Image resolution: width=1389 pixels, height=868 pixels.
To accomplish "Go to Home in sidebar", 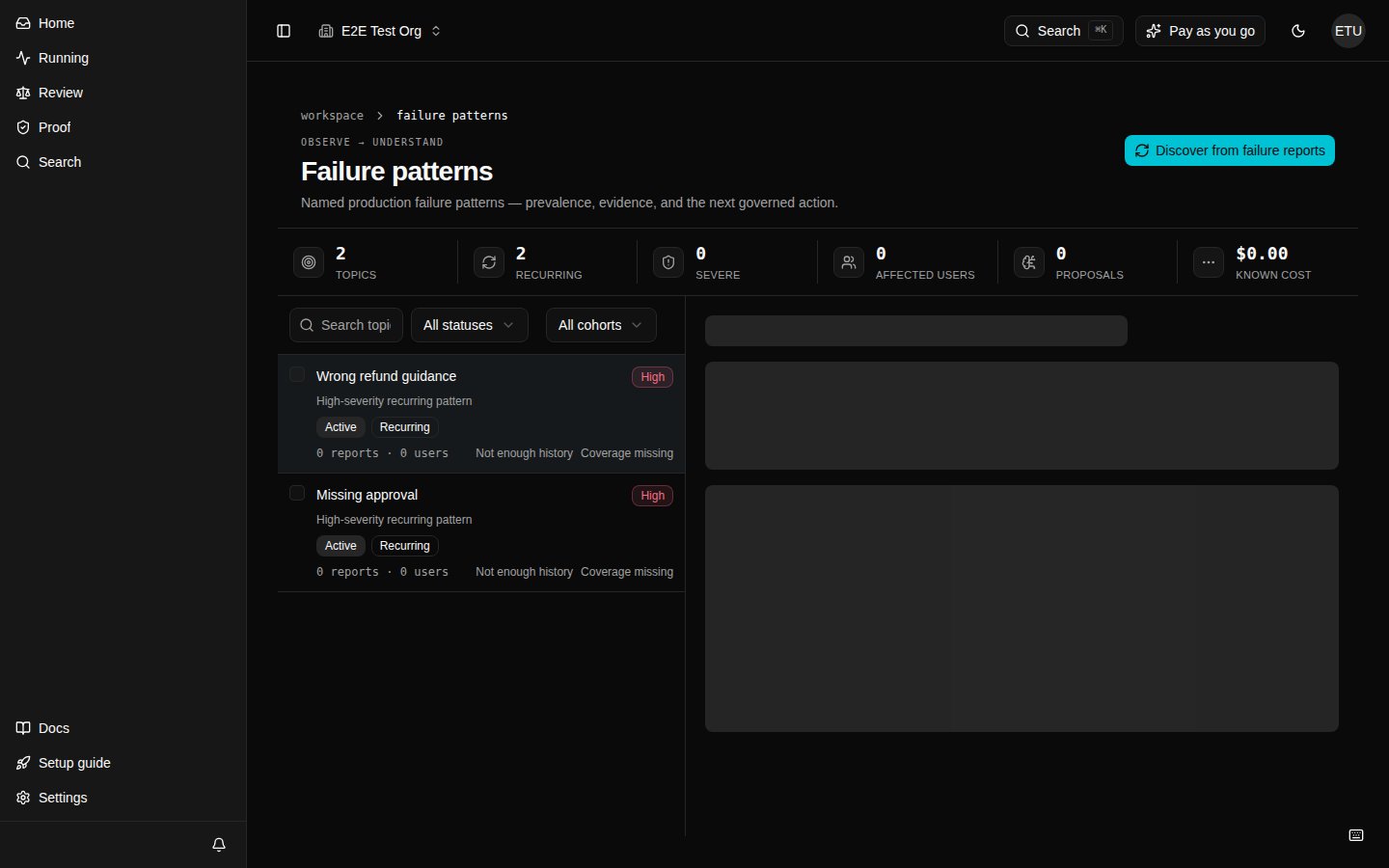I will click(123, 23).
